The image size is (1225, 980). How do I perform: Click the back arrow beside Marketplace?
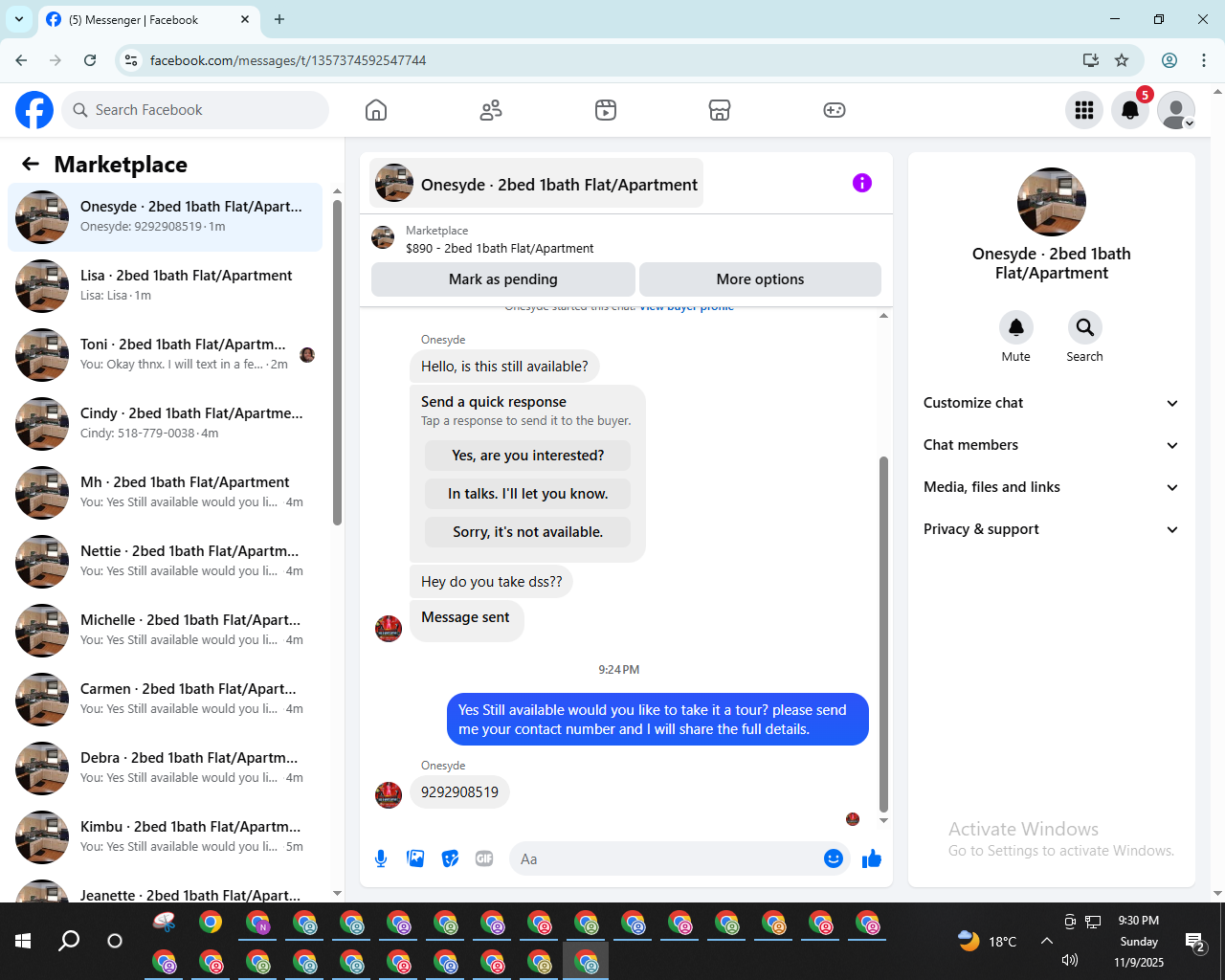pos(31,164)
